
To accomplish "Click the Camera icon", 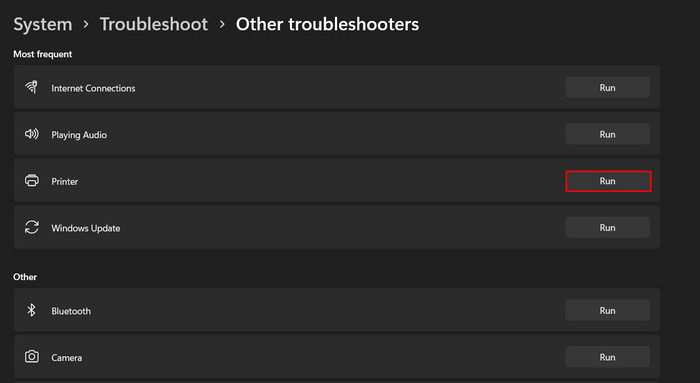I will [32, 357].
